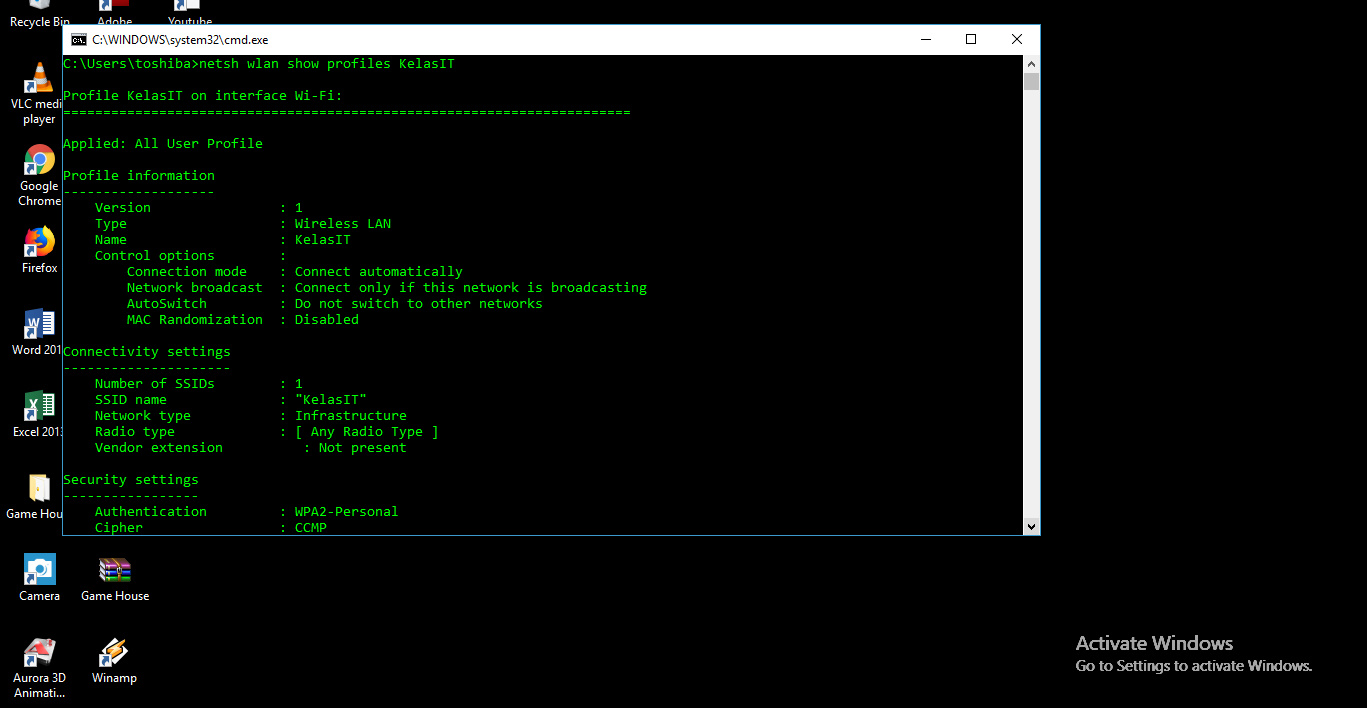Screen dimensions: 1367x708
Task: Follow the Go to Settings activation link
Action: pos(1193,665)
